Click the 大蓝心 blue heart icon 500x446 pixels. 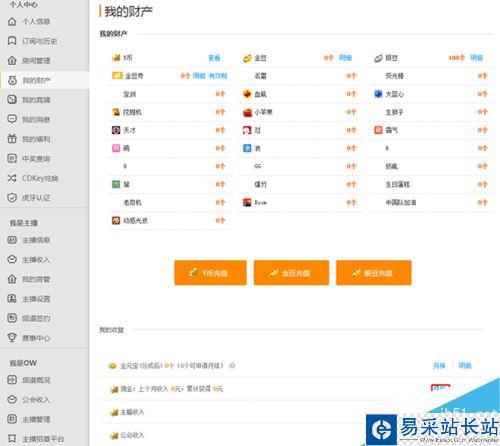pos(378,94)
